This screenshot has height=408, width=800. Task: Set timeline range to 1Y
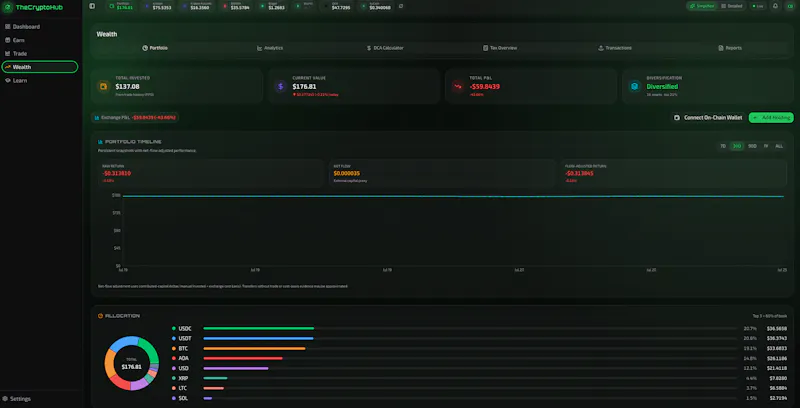click(766, 146)
